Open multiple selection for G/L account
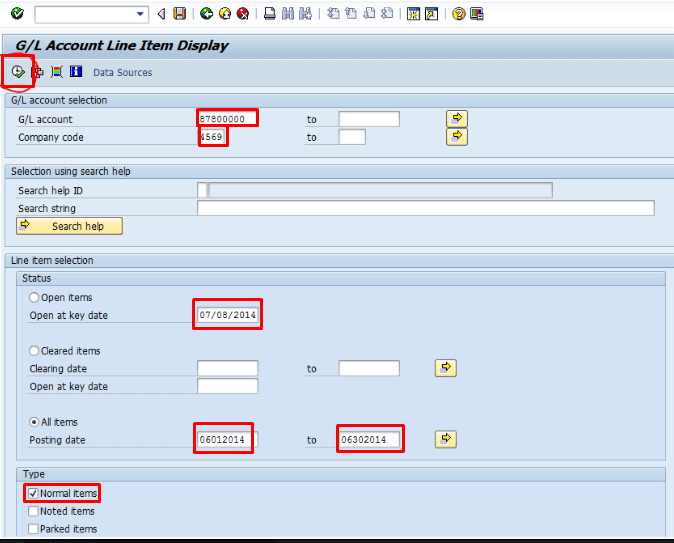The height and width of the screenshot is (543, 674). pos(456,119)
